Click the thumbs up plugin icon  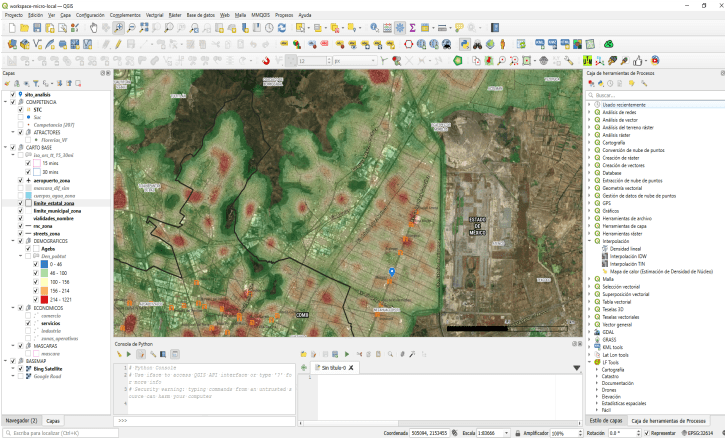pyautogui.click(x=638, y=61)
